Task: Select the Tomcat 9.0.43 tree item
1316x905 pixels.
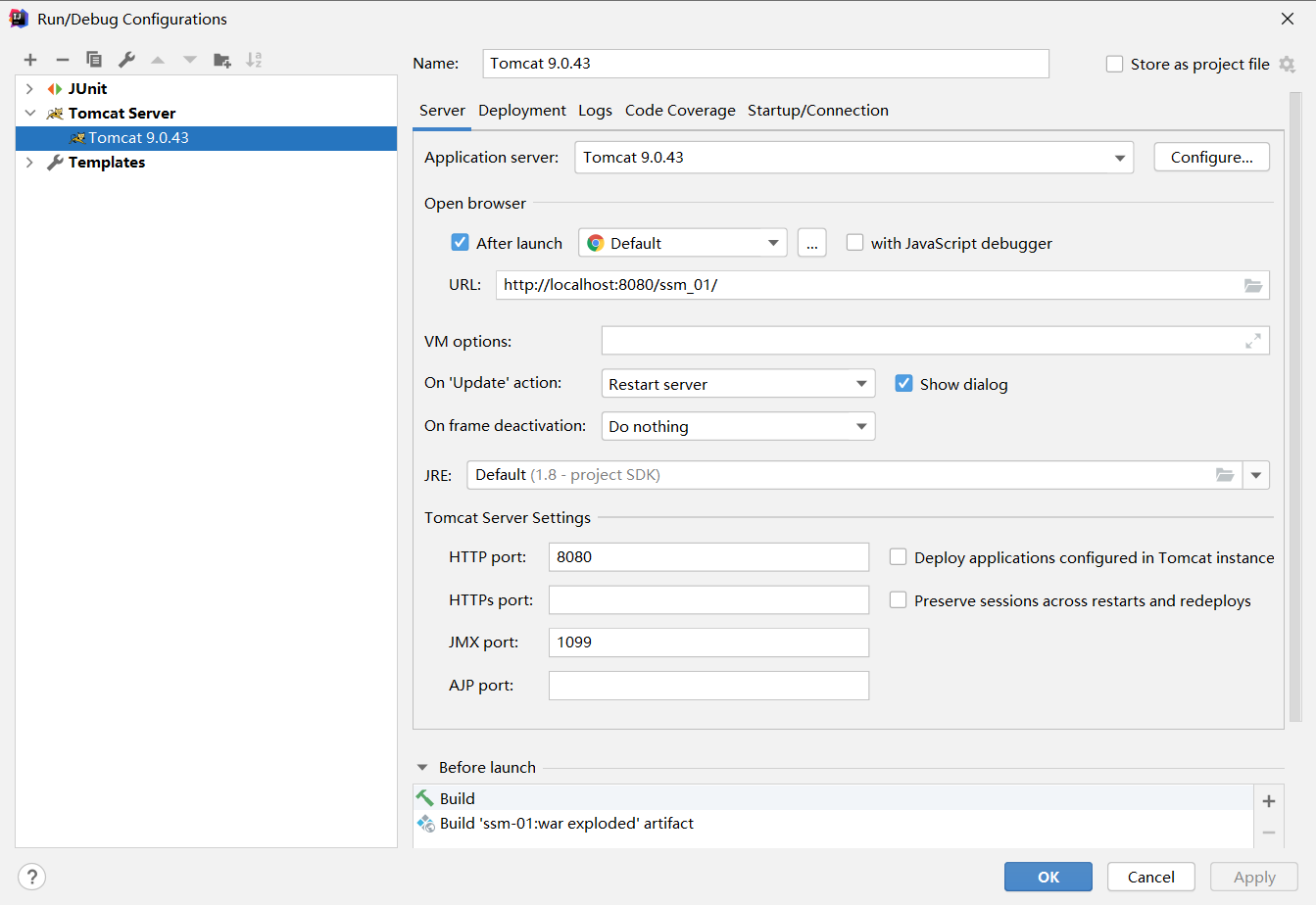Action: click(x=206, y=138)
